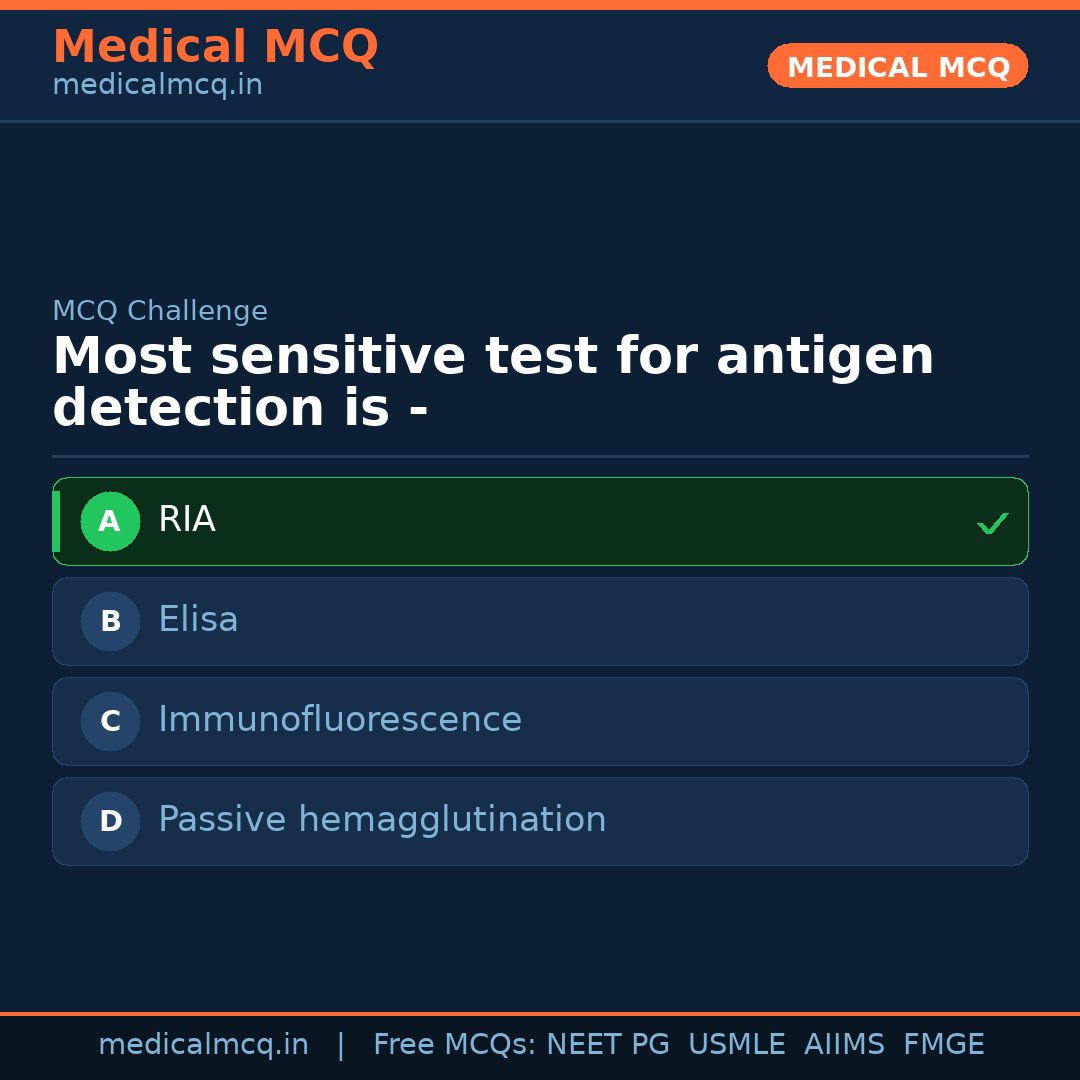Choose the Elisa answer option

click(x=198, y=620)
